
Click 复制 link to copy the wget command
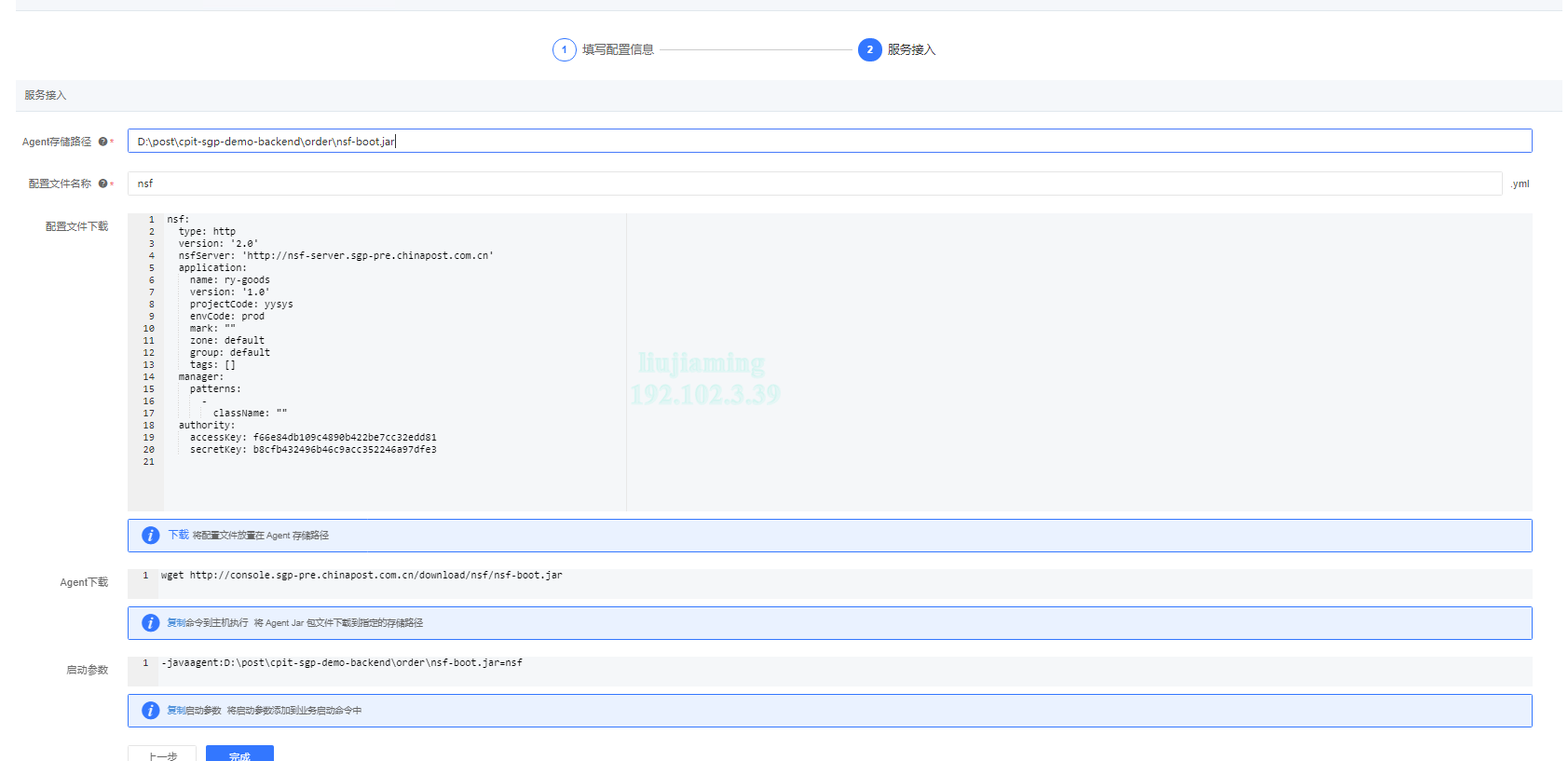tap(176, 622)
